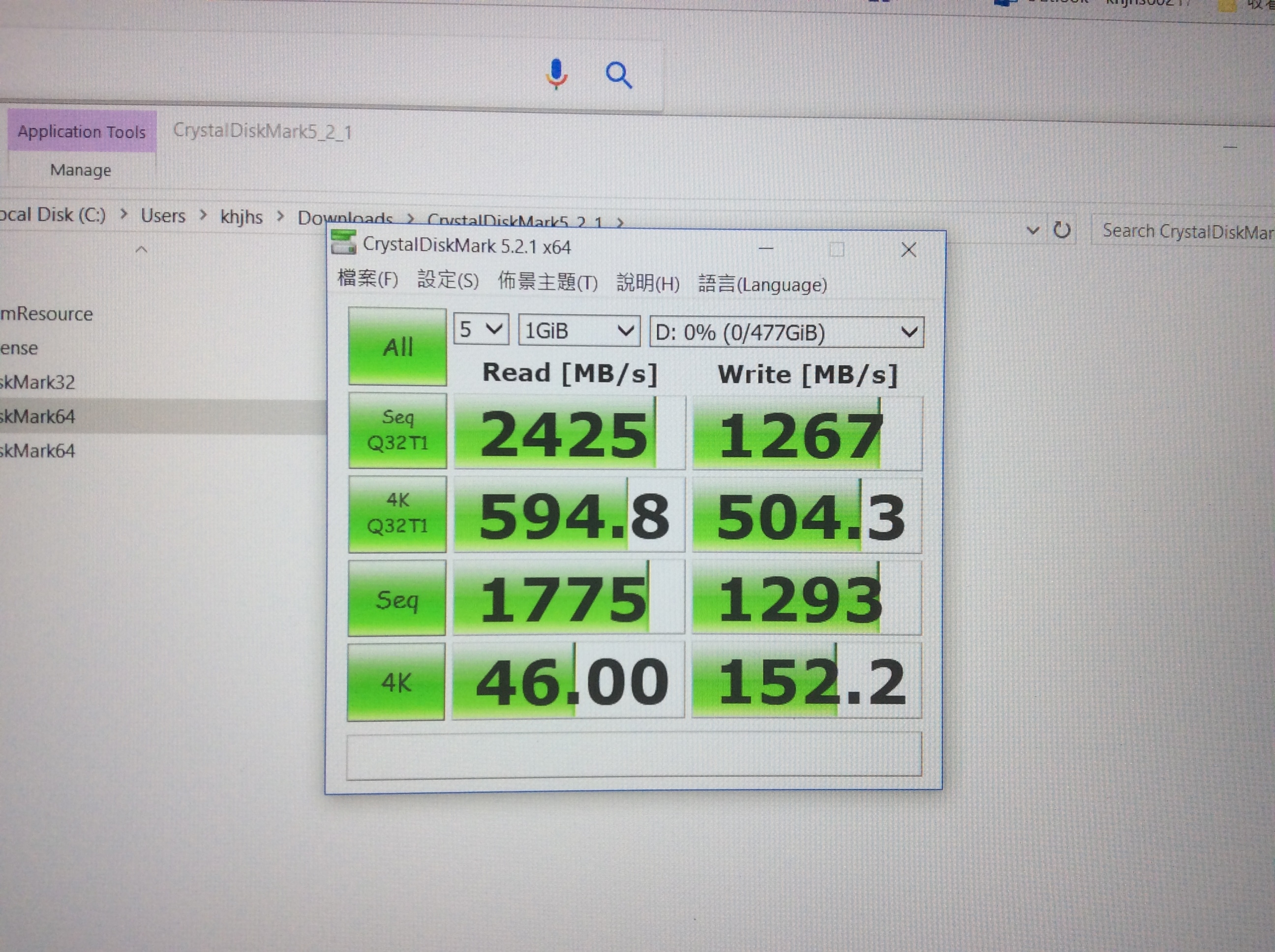Close the CrystalDiskMark window

tap(909, 249)
